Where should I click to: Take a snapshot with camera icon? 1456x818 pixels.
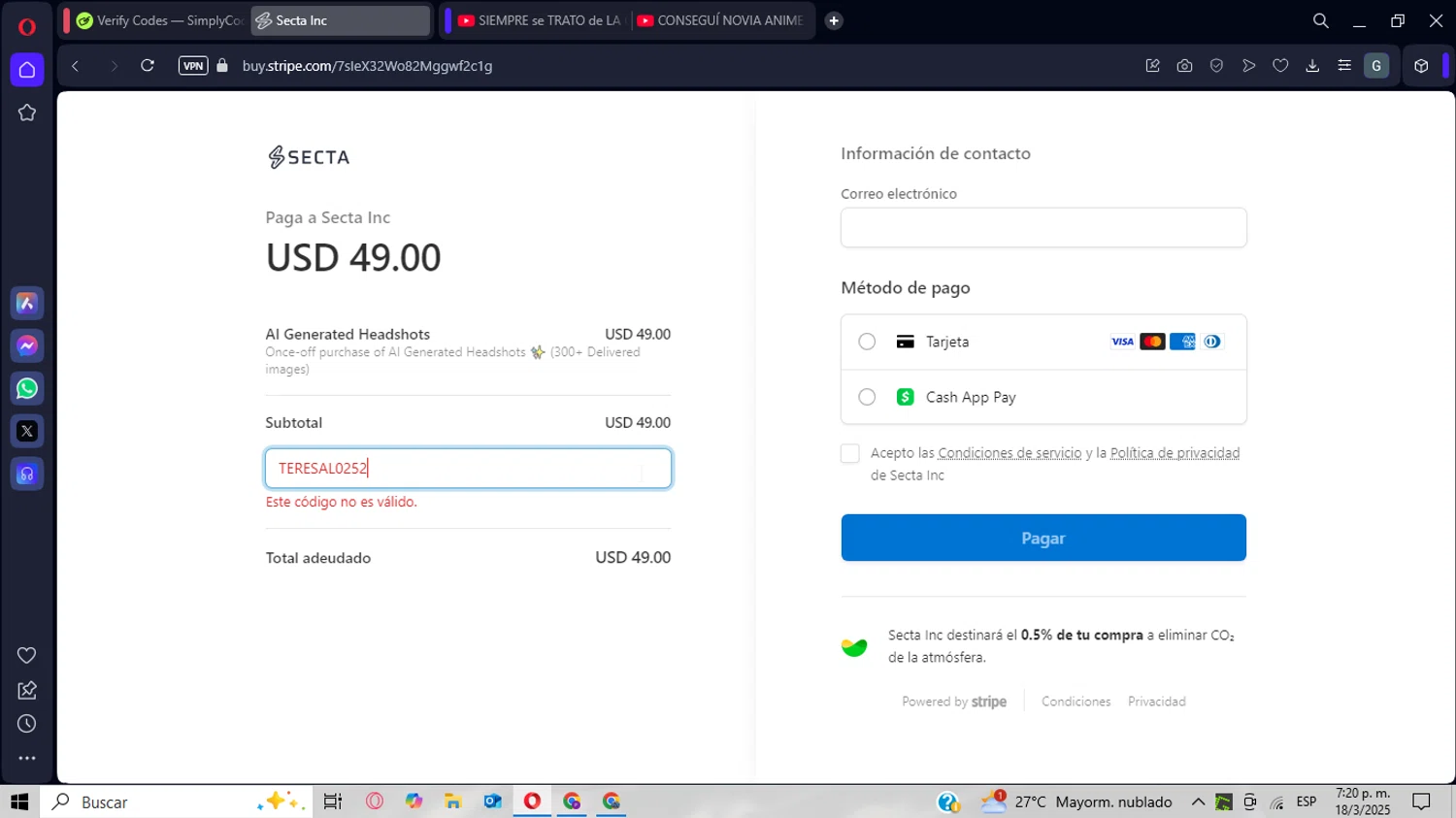point(1185,66)
